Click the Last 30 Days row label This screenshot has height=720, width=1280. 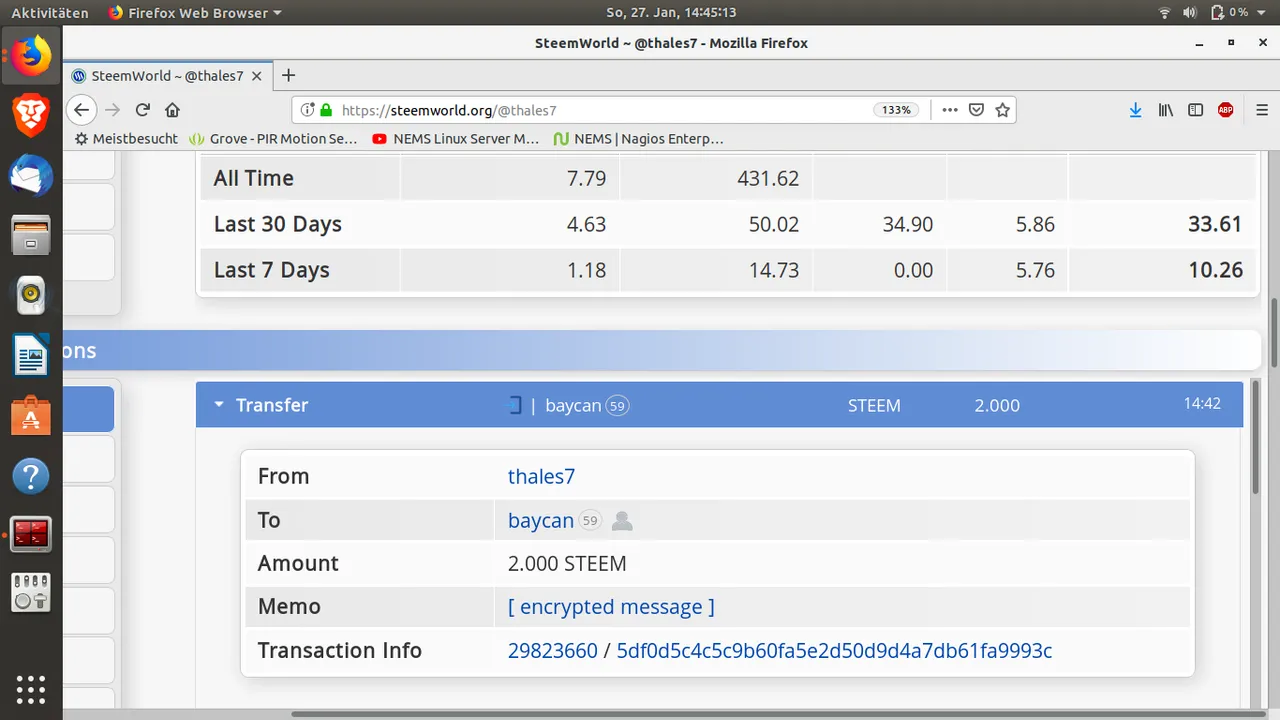(x=278, y=224)
